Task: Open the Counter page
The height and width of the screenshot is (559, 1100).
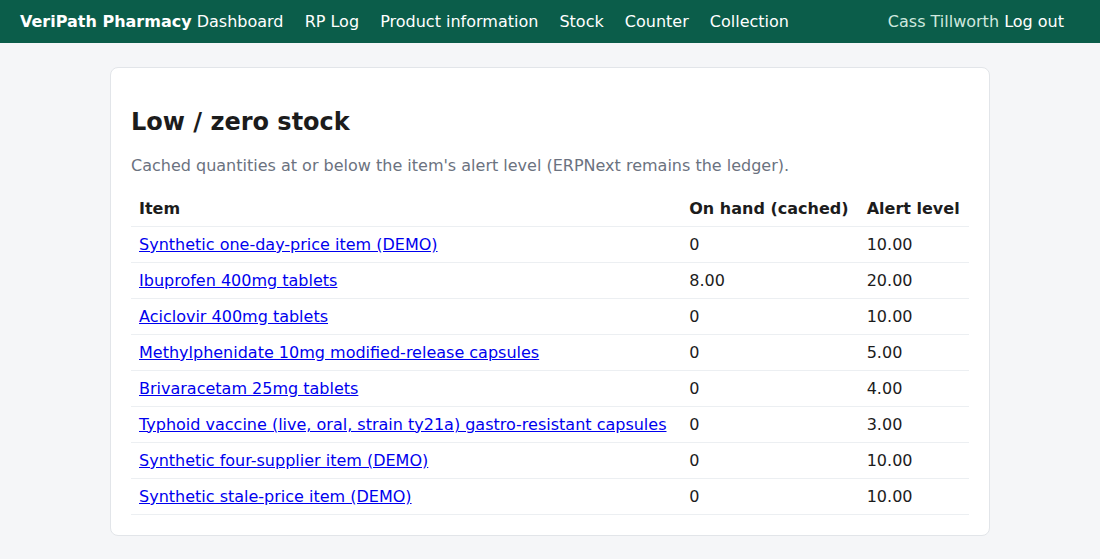Action: point(657,22)
